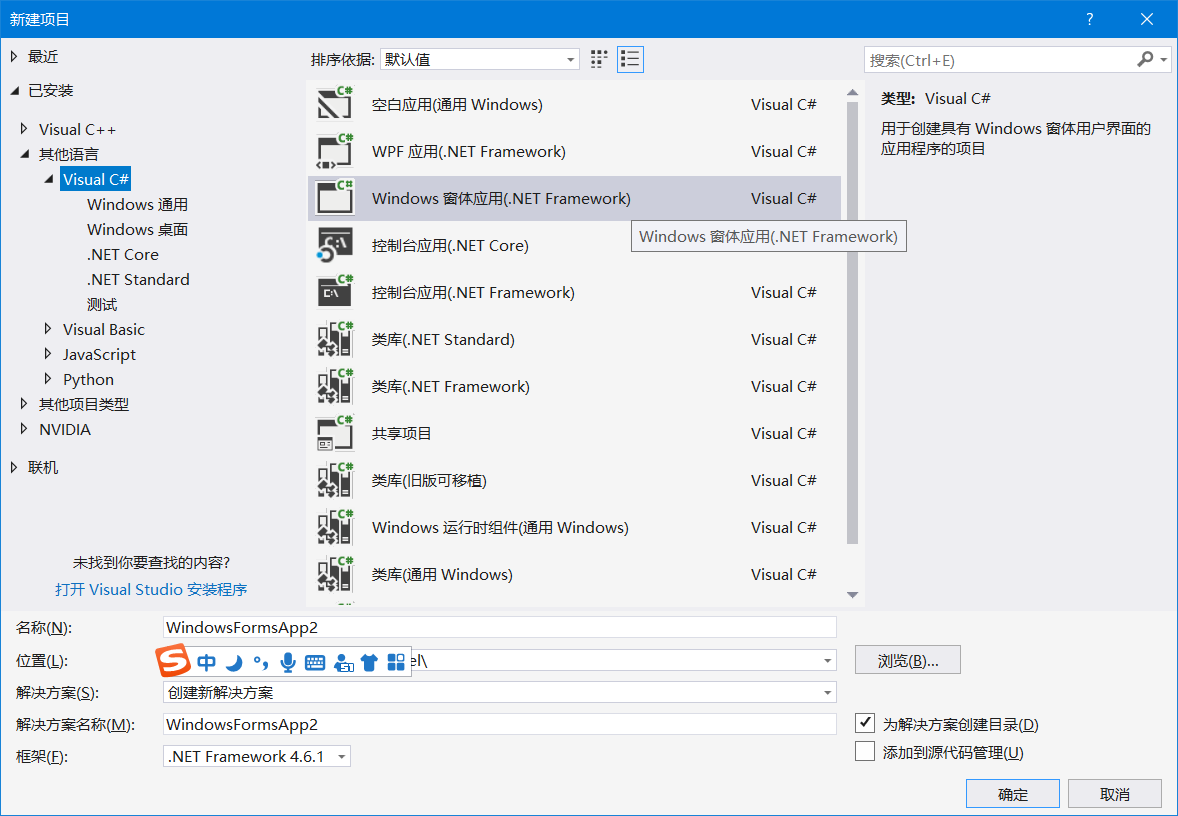This screenshot has height=816, width=1178.
Task: Expand the NVIDIA node arrow
Action: (x=25, y=429)
